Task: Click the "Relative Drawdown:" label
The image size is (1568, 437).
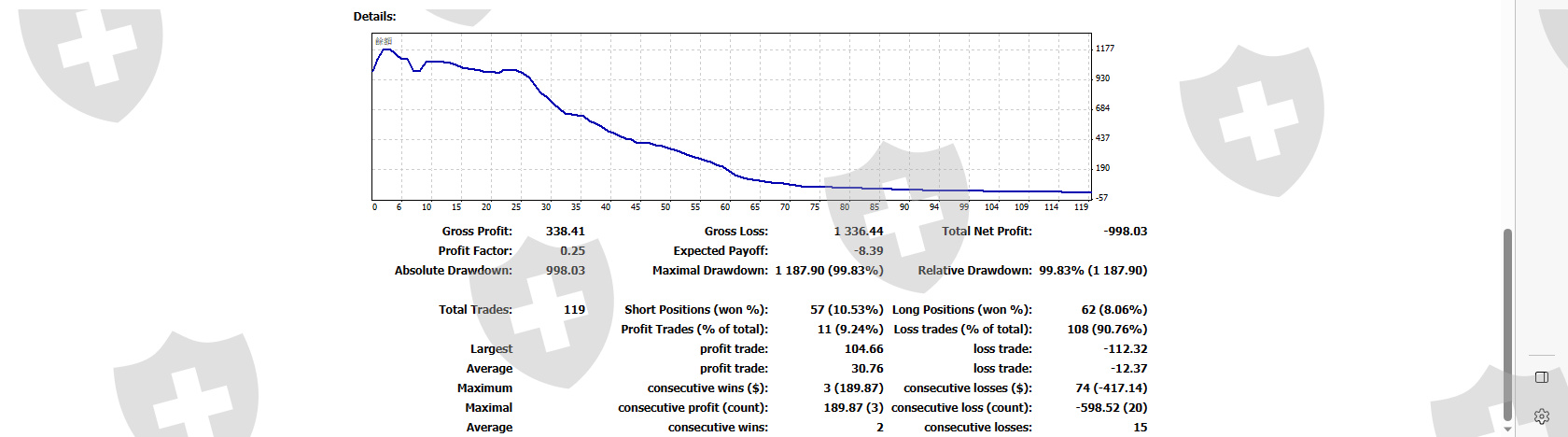Action: [x=975, y=271]
